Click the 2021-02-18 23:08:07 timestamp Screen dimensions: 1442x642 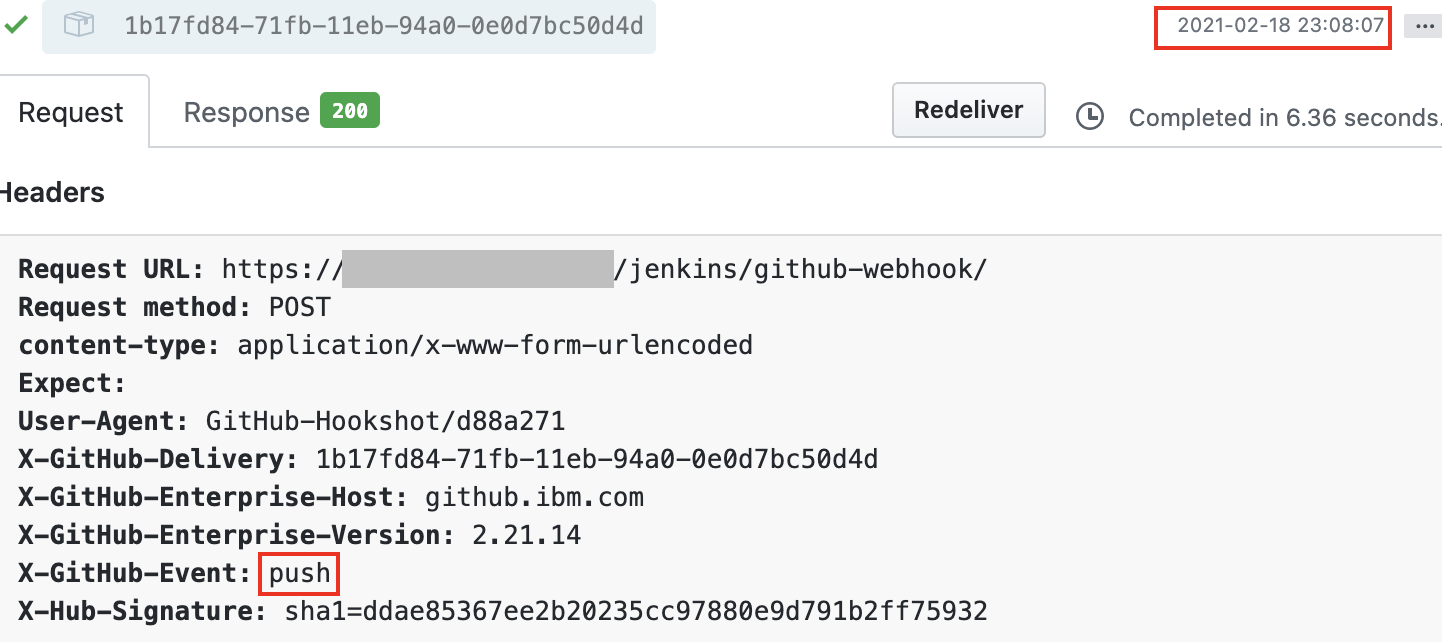[x=1272, y=26]
